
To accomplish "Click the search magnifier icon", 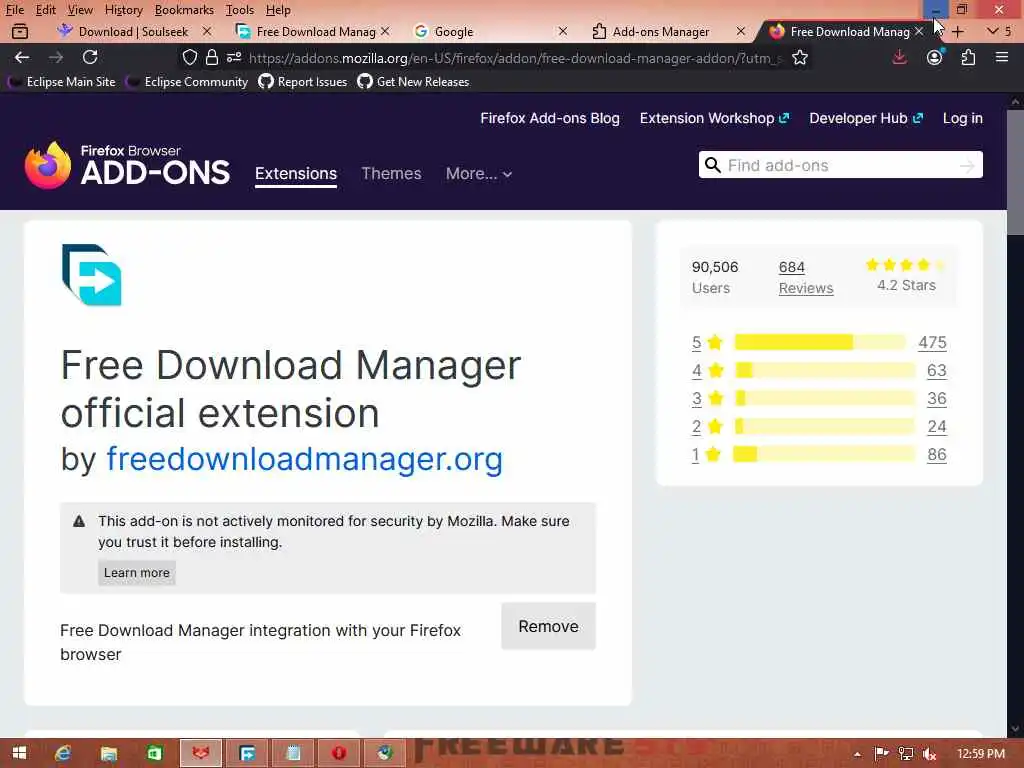I will (713, 165).
